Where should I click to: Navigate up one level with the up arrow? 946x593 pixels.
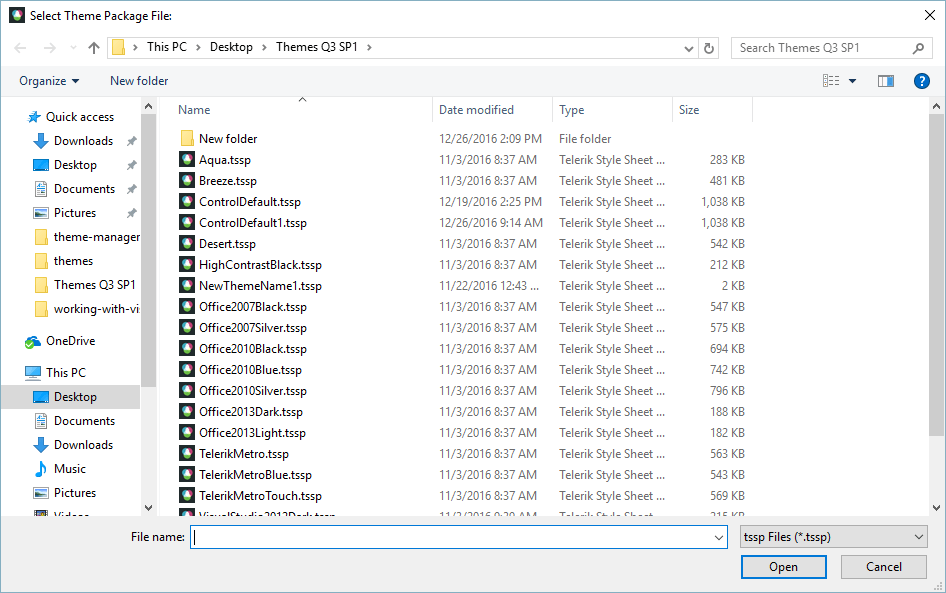(x=93, y=47)
